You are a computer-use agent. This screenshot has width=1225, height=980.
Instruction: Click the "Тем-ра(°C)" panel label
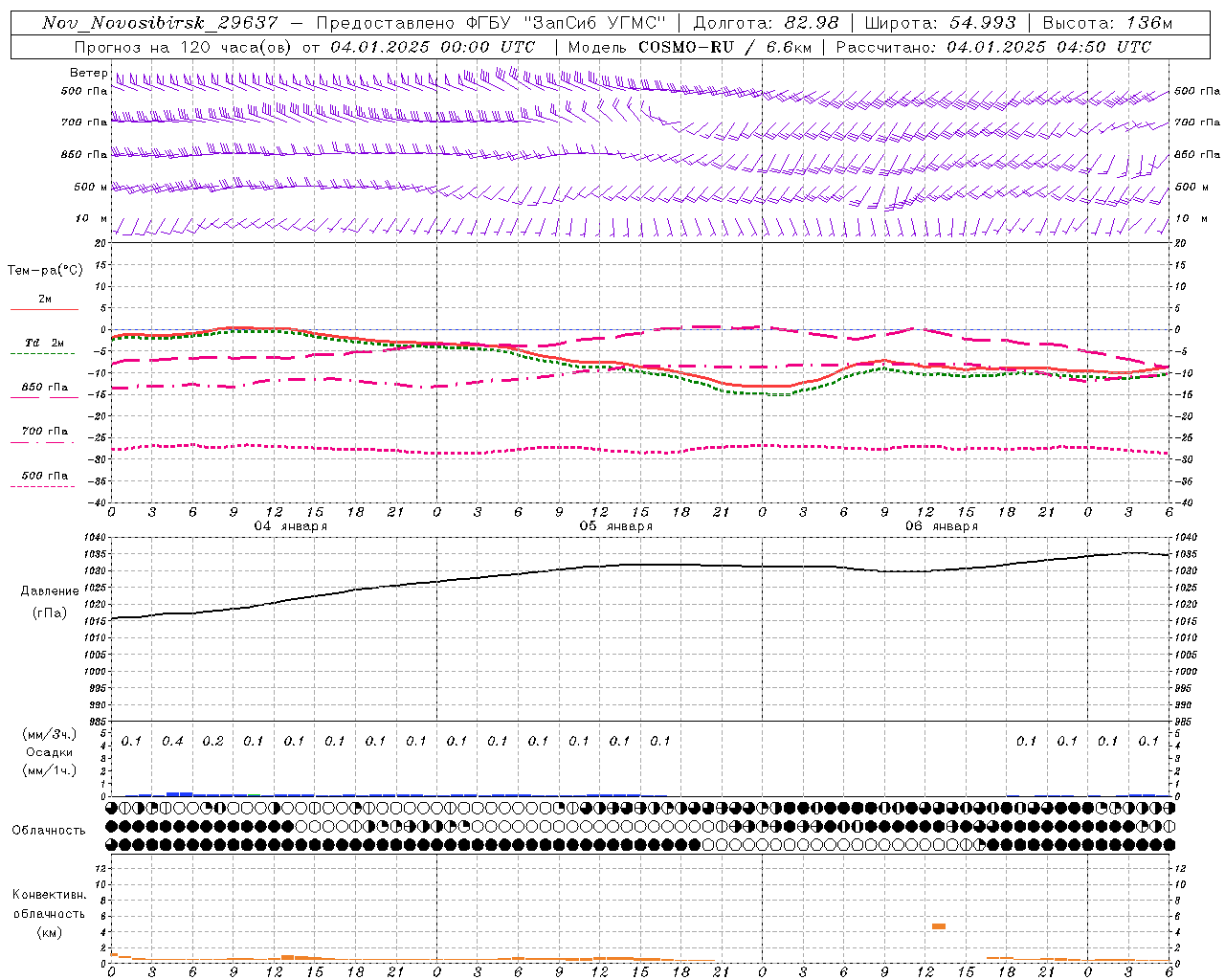[x=45, y=271]
